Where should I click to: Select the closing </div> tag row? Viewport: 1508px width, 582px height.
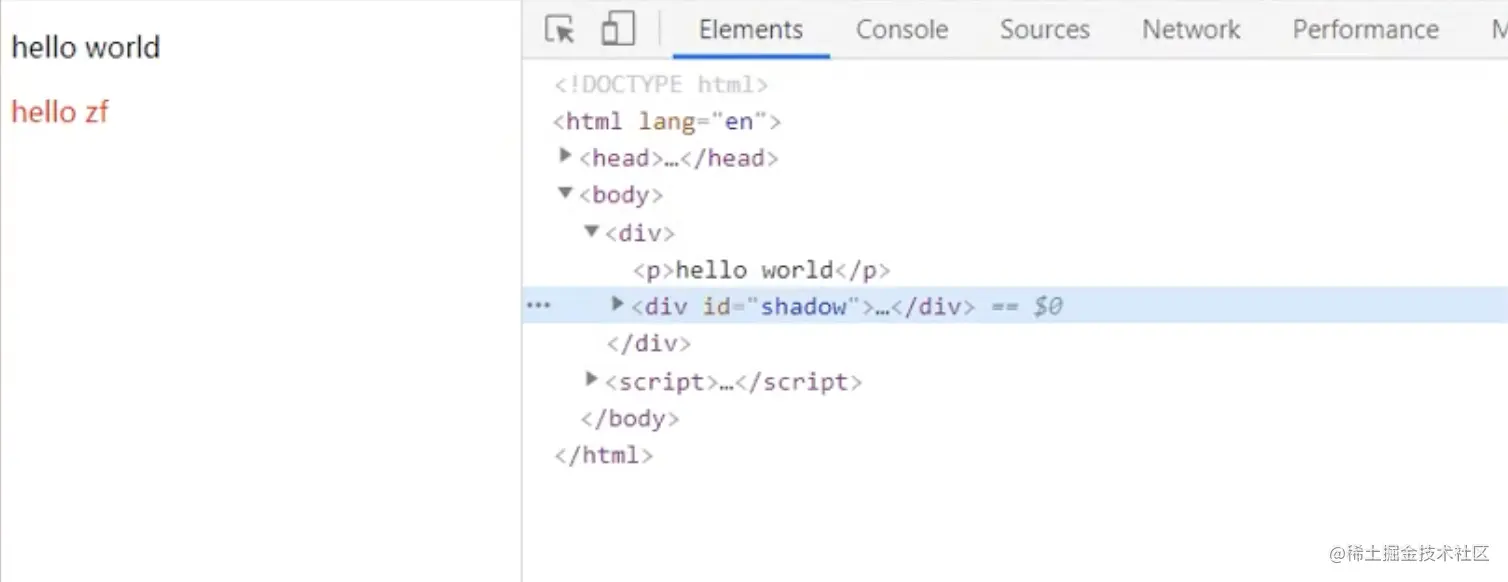(649, 344)
